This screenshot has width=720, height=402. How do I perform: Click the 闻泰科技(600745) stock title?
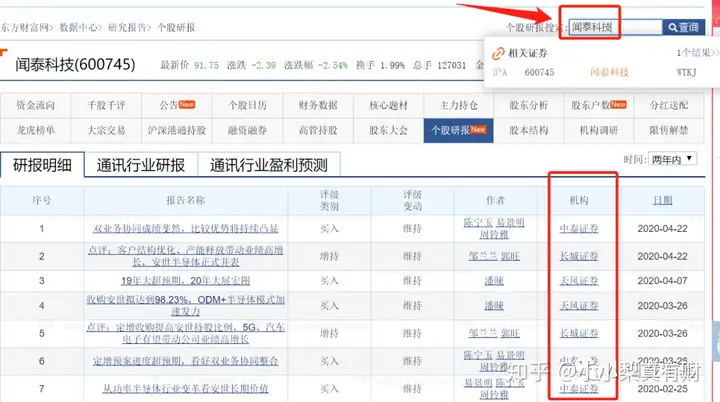tap(75, 64)
